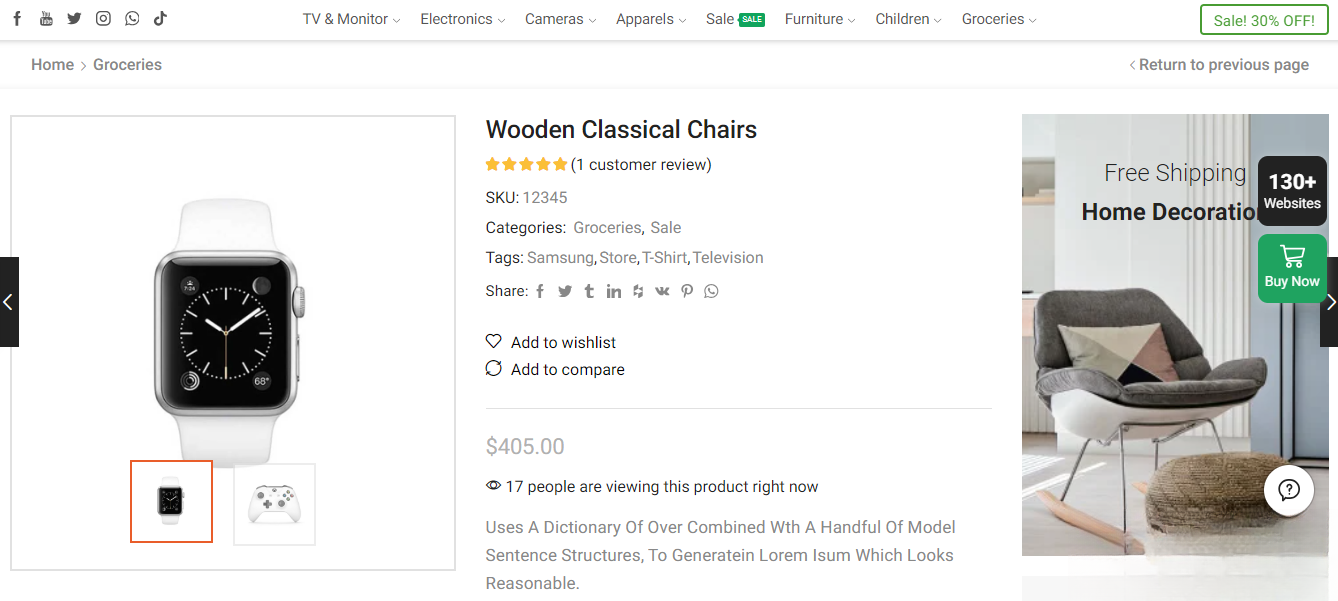Click the TikTok icon in the header
The width and height of the screenshot is (1338, 601).
pyautogui.click(x=160, y=18)
